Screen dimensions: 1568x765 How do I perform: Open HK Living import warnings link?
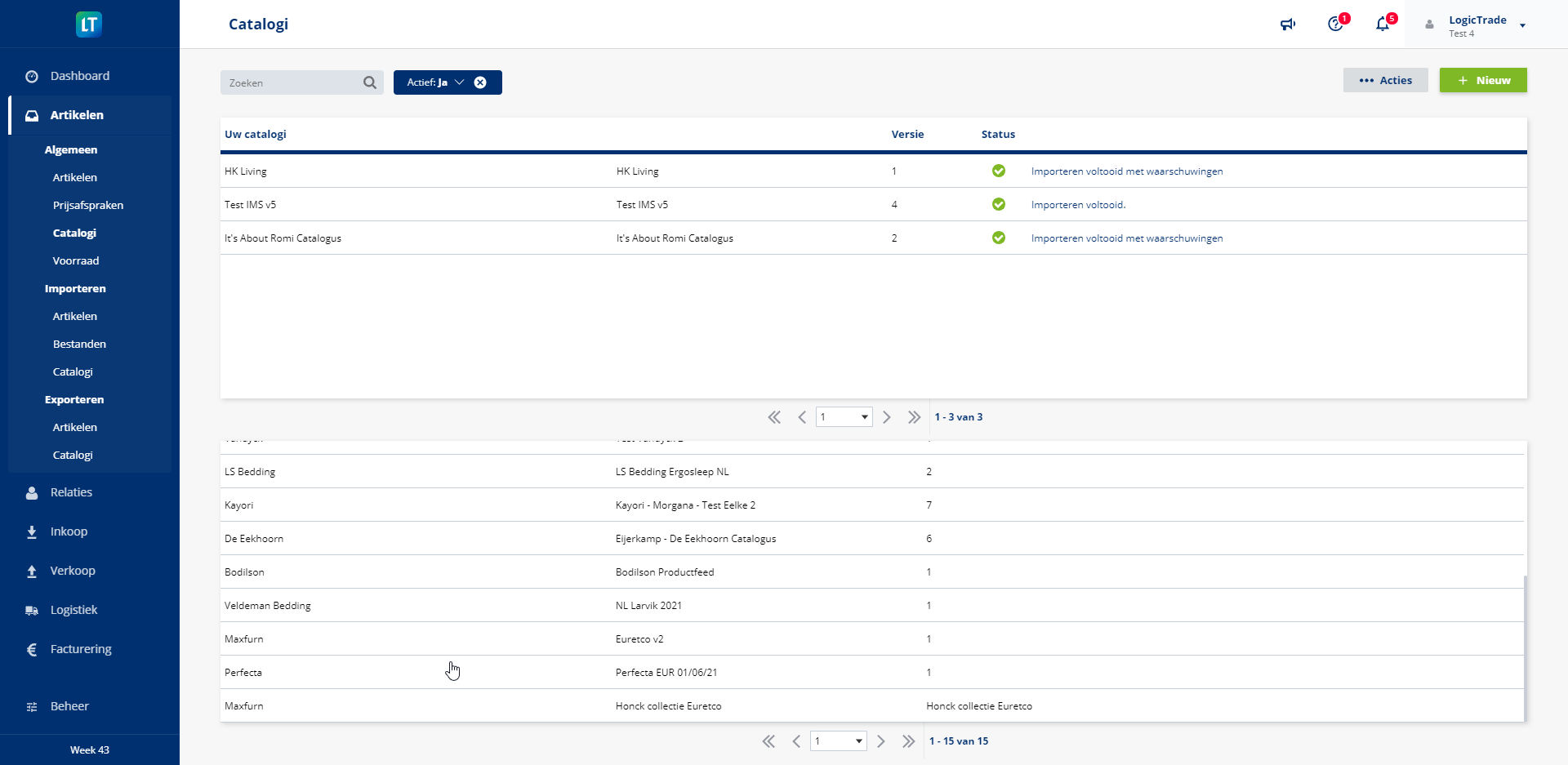coord(1127,171)
